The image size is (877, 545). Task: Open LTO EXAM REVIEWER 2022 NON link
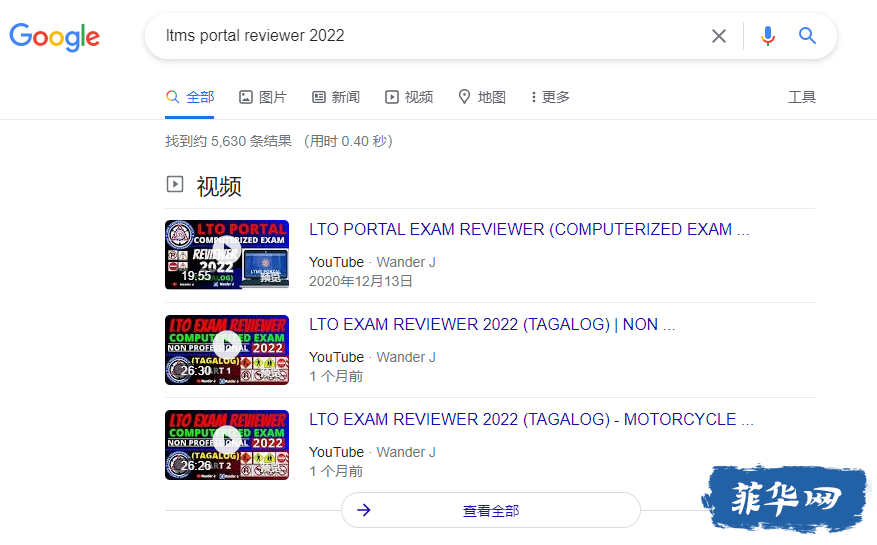(x=492, y=325)
